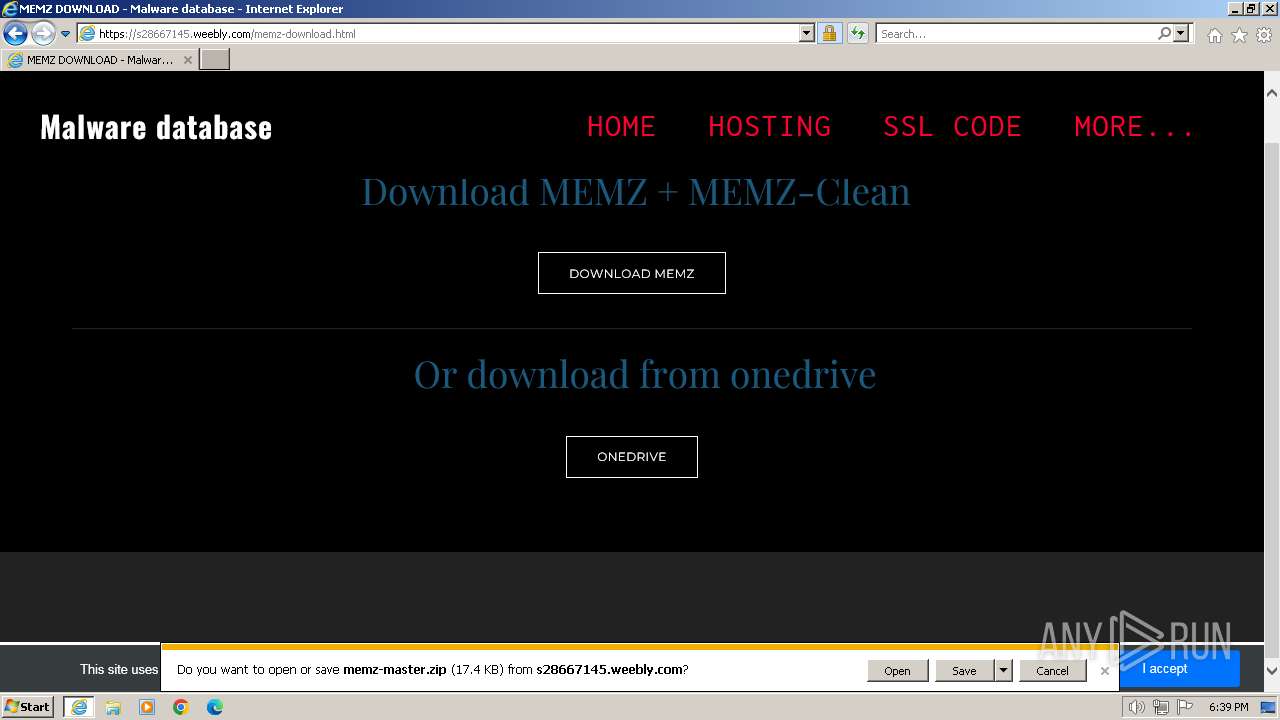Open the Windows Start button
This screenshot has height=720, width=1280.
click(29, 707)
